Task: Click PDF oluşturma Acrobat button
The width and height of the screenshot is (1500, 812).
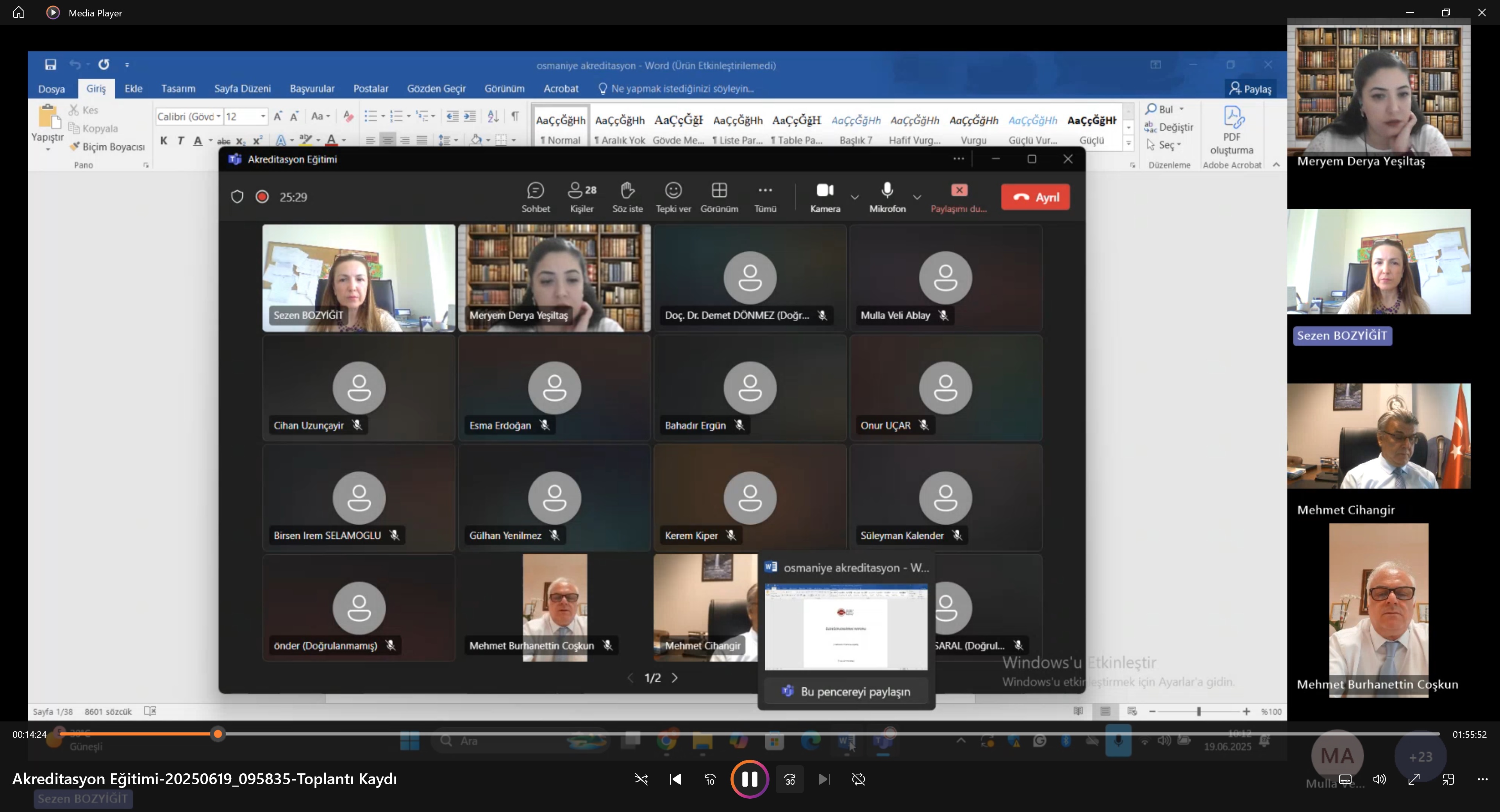Action: coord(1232,130)
